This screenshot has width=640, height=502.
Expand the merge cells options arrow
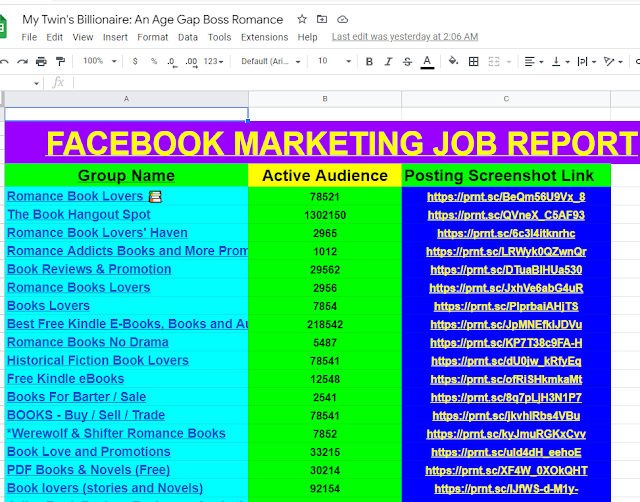click(509, 62)
